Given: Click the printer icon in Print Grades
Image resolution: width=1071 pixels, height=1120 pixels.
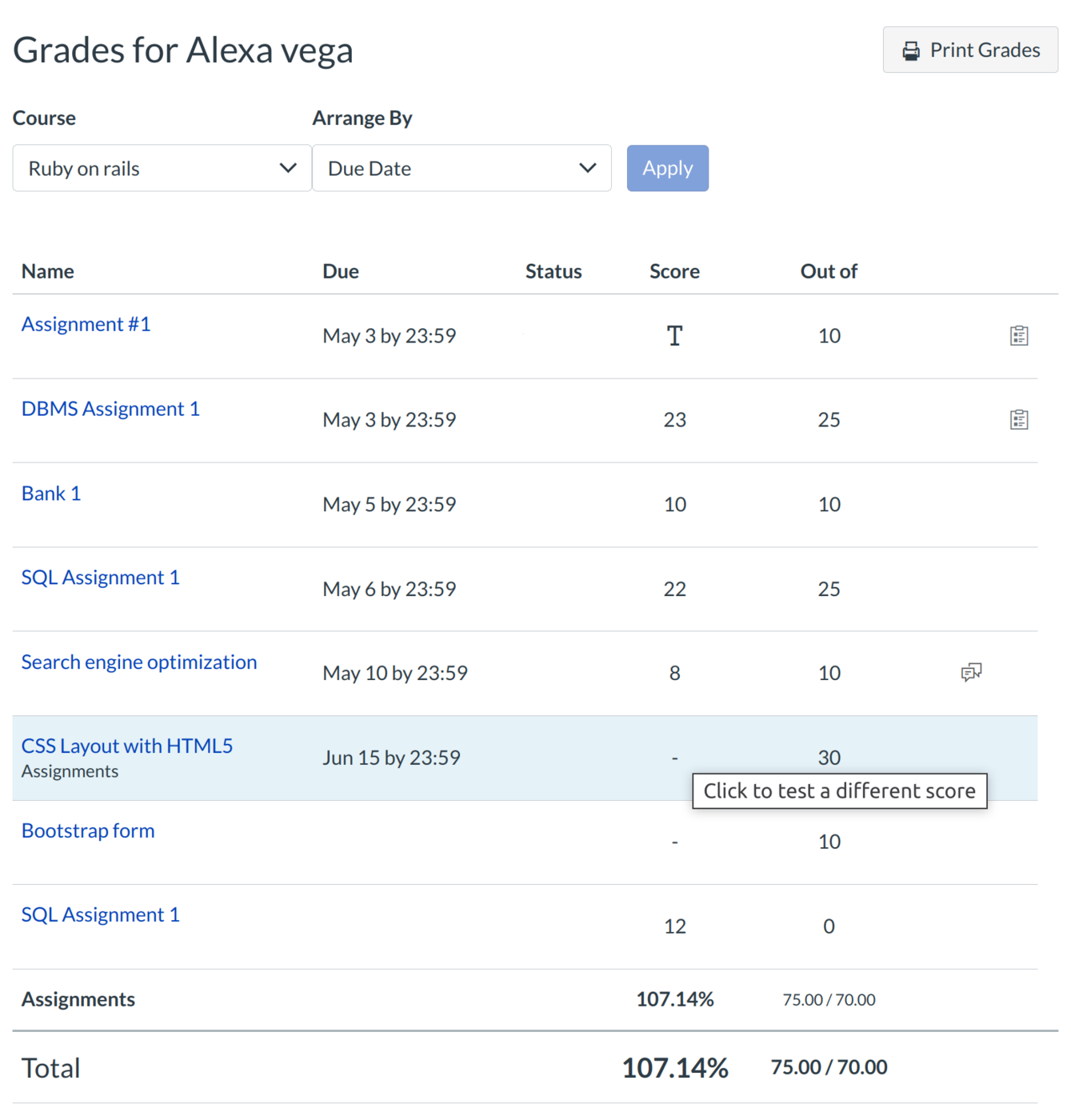Looking at the screenshot, I should click(911, 51).
